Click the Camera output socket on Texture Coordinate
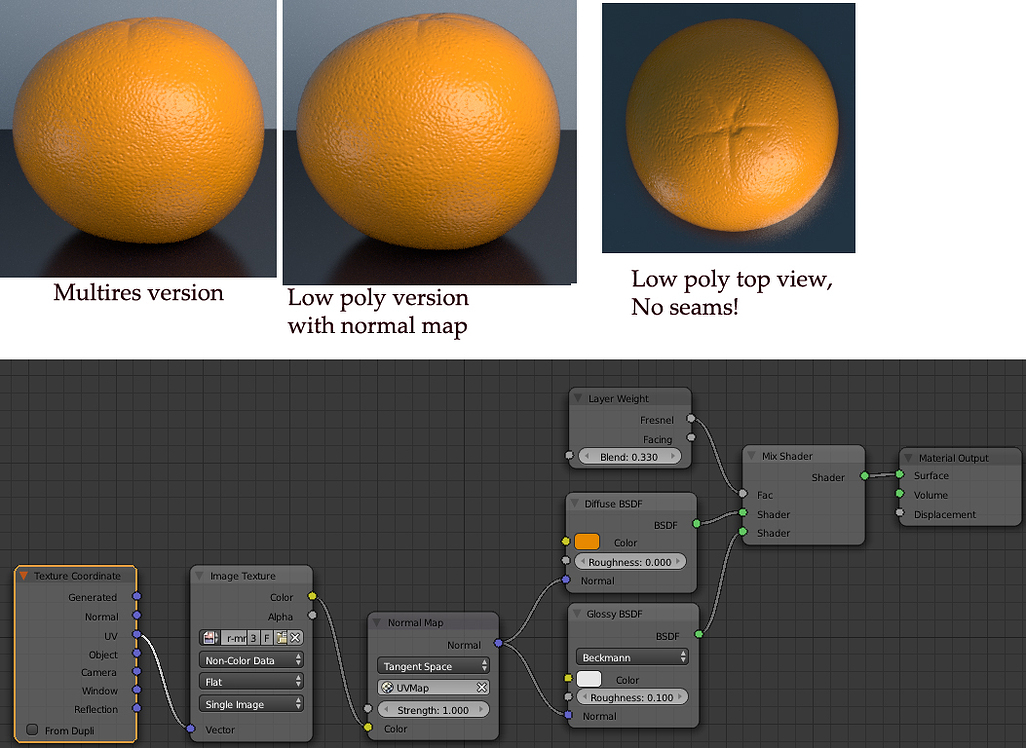Viewport: 1026px width, 748px height. click(x=137, y=671)
